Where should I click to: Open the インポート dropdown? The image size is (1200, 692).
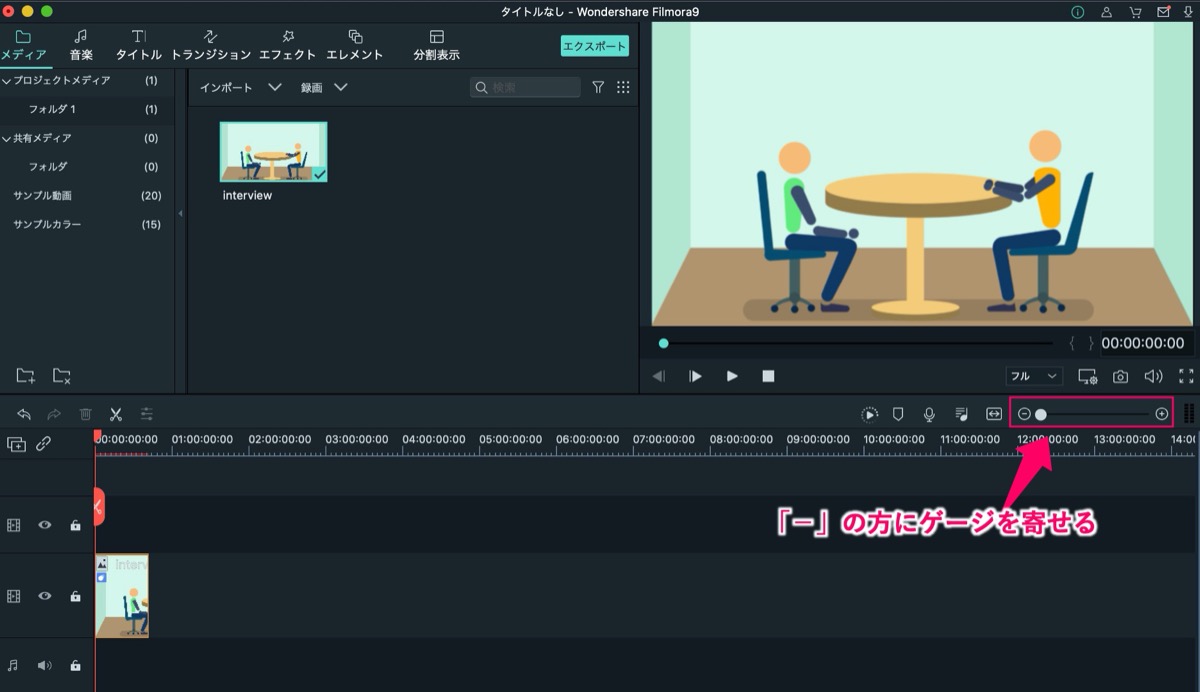240,88
